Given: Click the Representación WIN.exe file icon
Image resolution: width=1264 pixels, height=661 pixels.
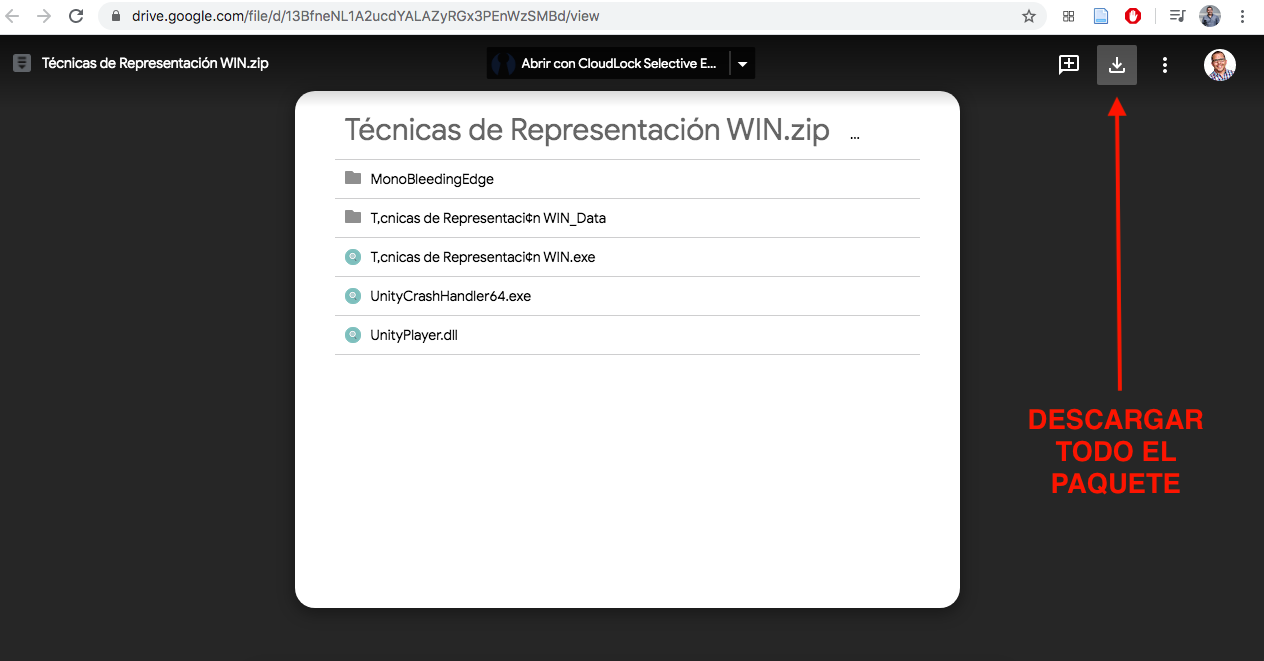Looking at the screenshot, I should (353, 257).
